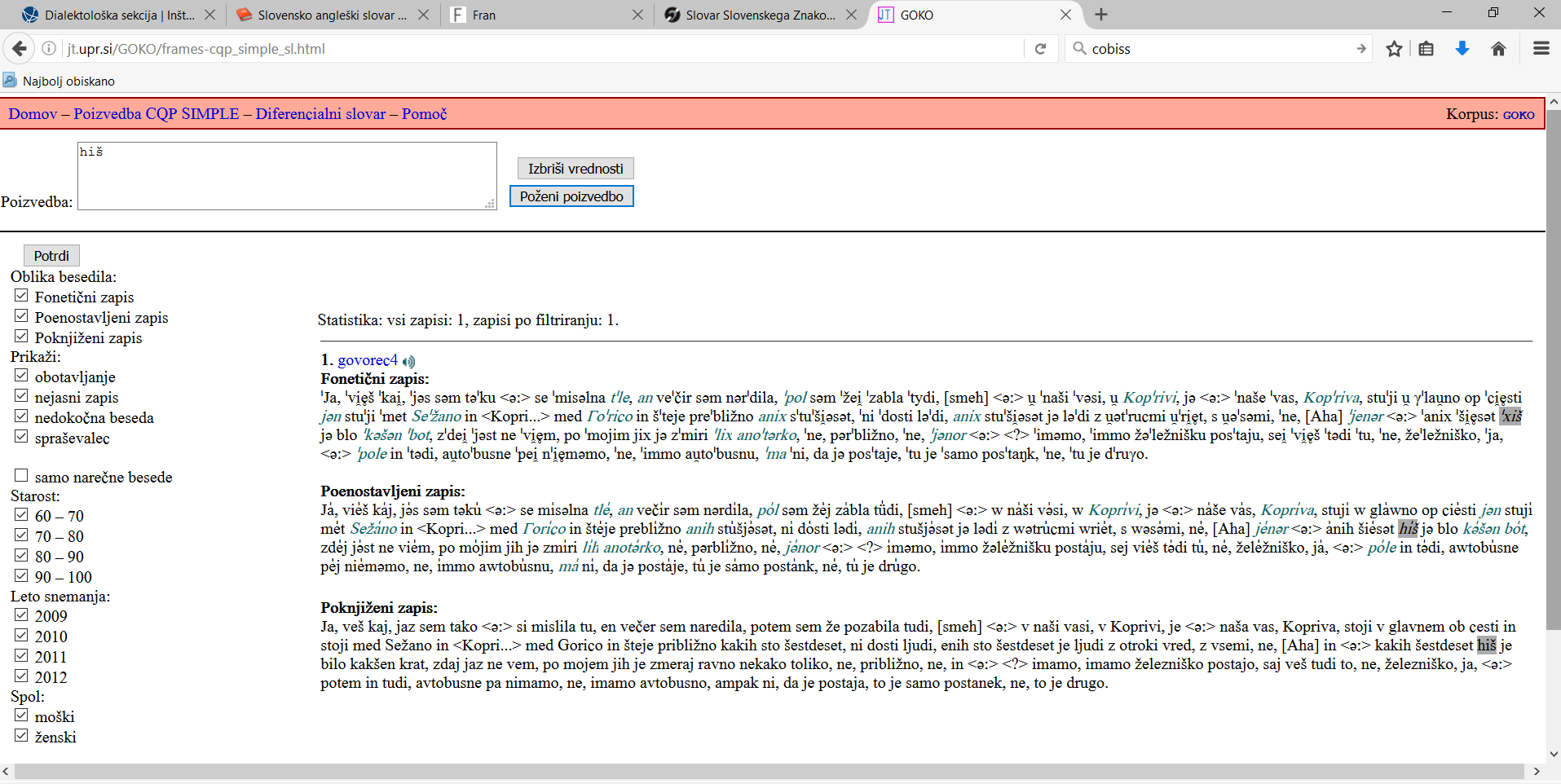The image size is (1561, 784).
Task: Open Najbolj obiskano bookmarks folder
Action: 59,81
